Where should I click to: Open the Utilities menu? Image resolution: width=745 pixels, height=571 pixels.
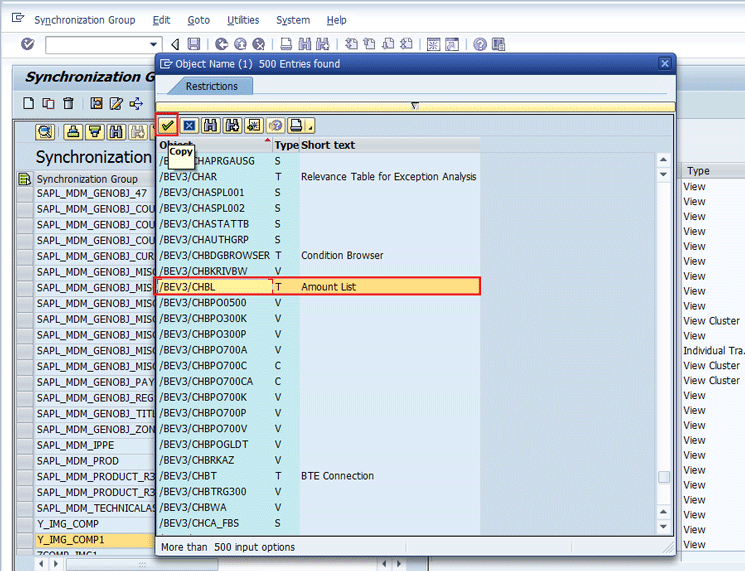(x=243, y=20)
